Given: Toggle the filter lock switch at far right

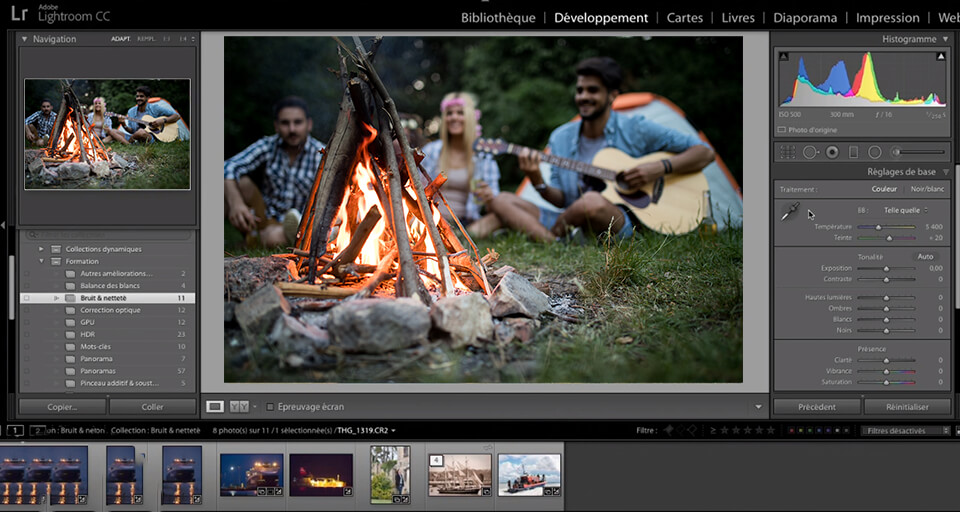Looking at the screenshot, I should coord(956,431).
